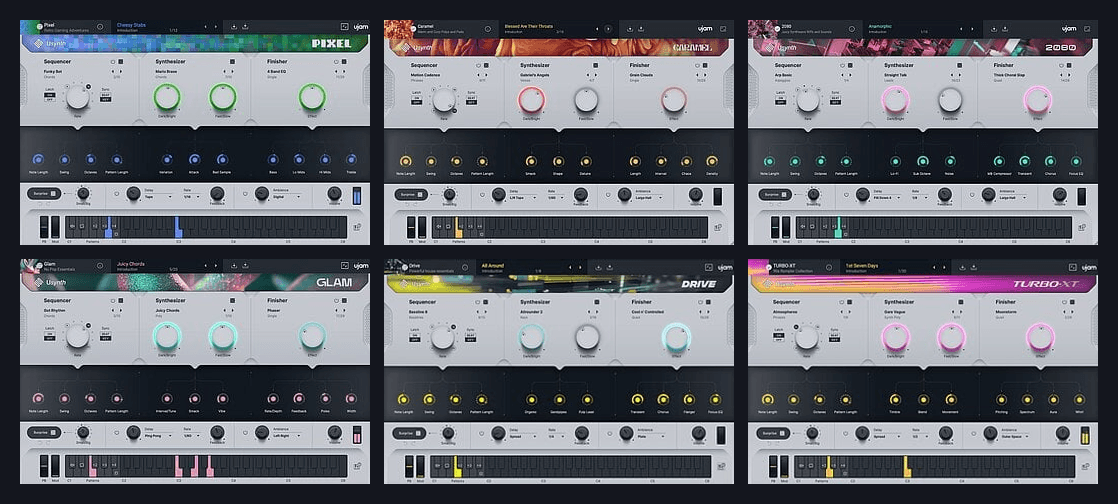Click the Surprise button in Caramel
Screen dimensions: 1118x504
tap(409, 193)
